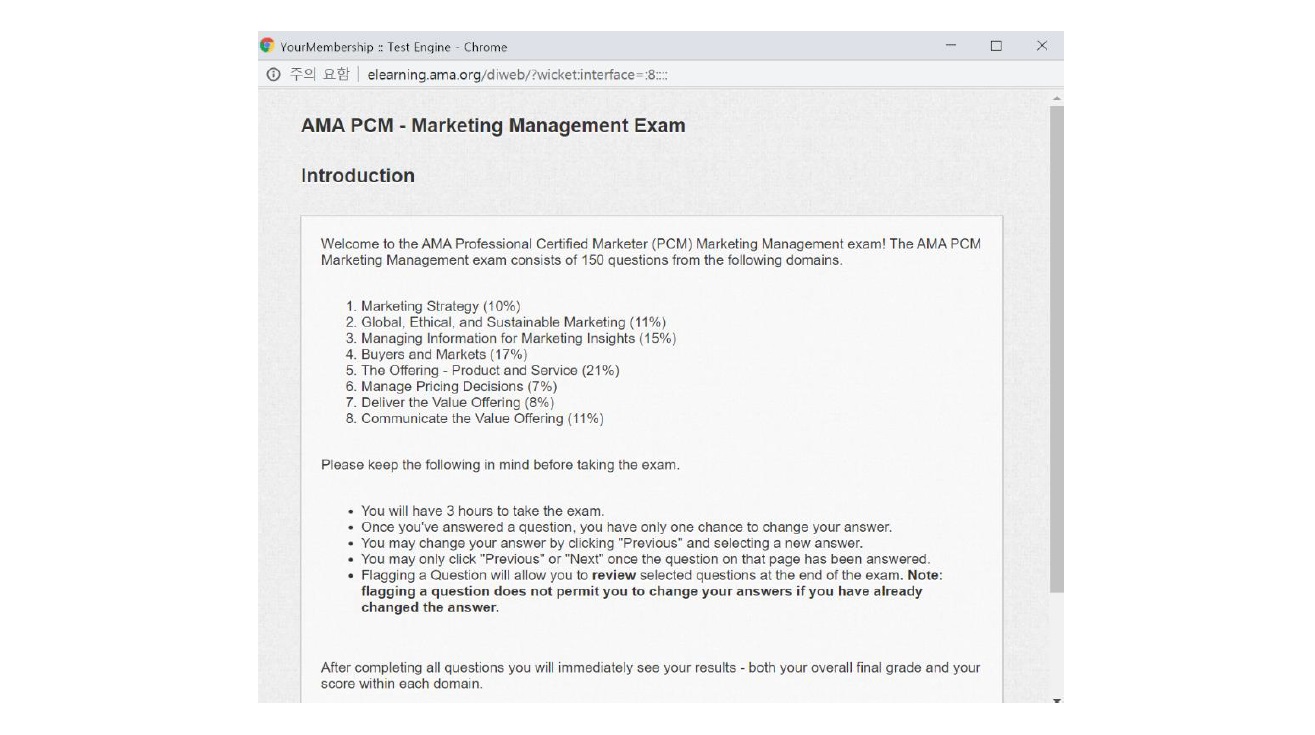Click the bold word review in Flagging bullet

point(616,575)
